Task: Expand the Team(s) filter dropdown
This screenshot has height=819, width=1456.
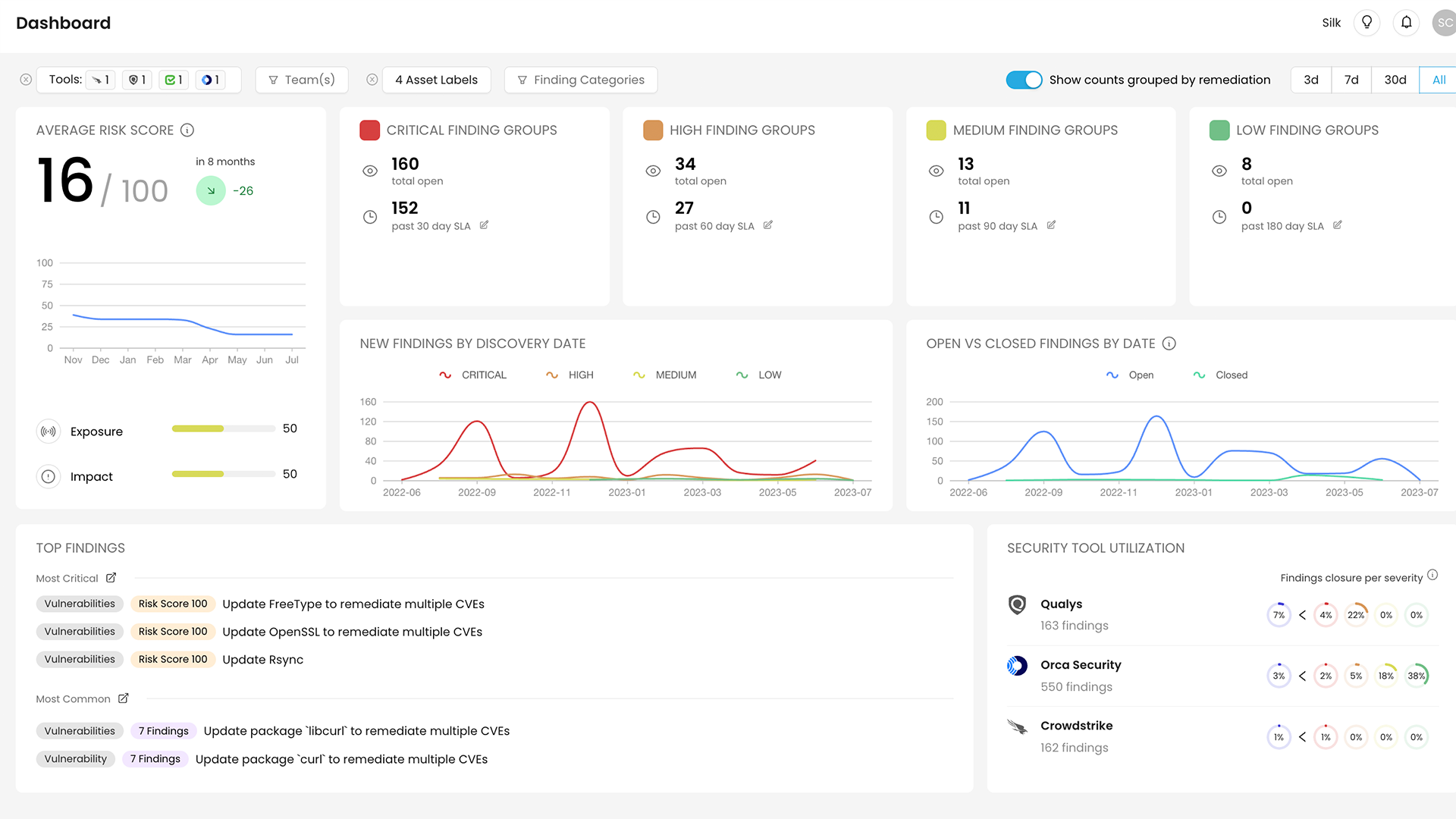Action: tap(302, 79)
